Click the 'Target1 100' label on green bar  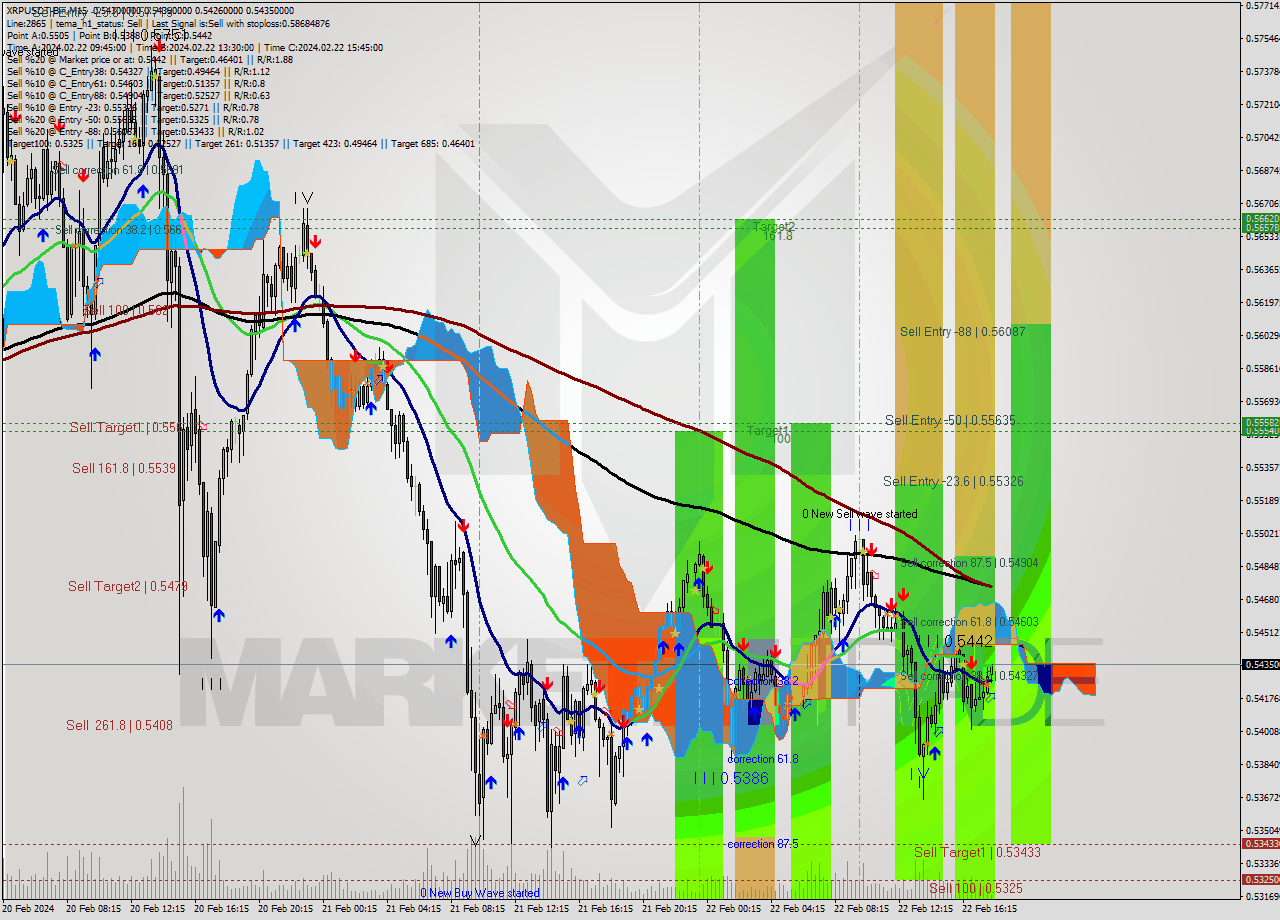[x=768, y=434]
